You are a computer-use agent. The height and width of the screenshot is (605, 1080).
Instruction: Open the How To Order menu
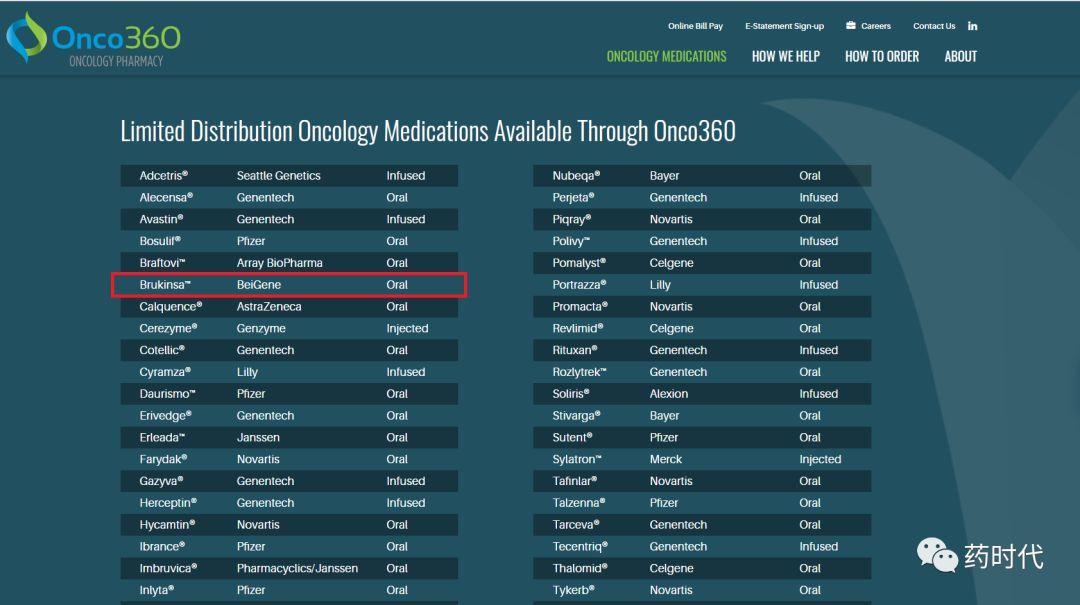click(x=882, y=57)
